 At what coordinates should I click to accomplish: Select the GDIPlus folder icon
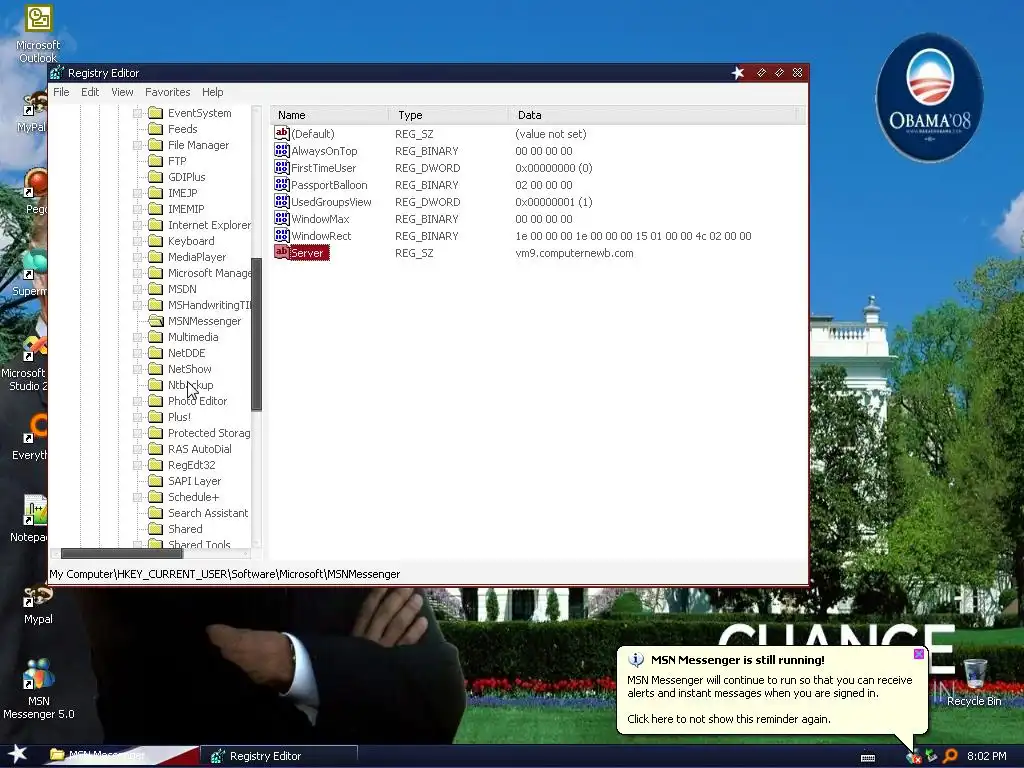click(155, 177)
